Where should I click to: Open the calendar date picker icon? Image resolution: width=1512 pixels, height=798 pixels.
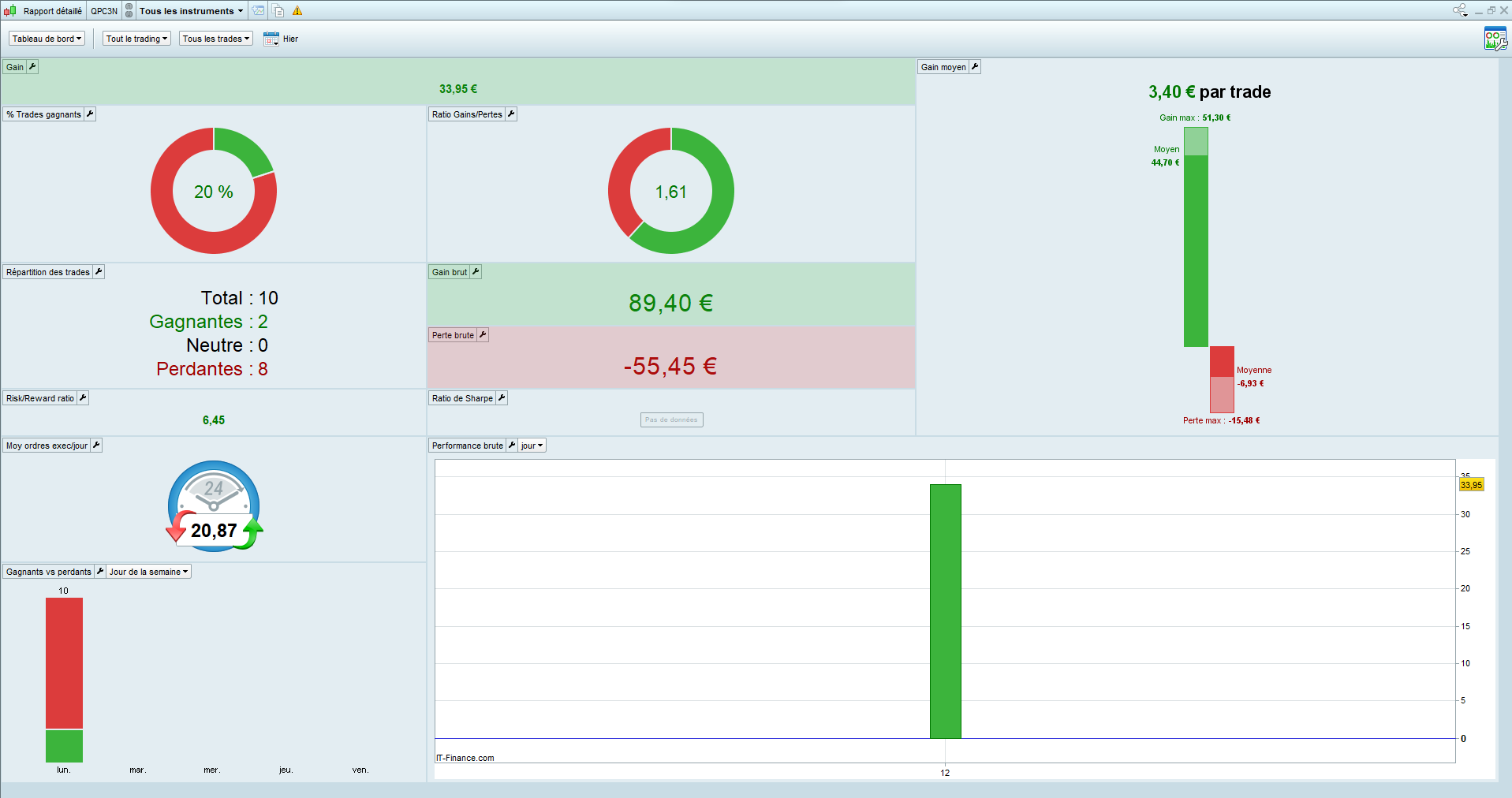271,39
